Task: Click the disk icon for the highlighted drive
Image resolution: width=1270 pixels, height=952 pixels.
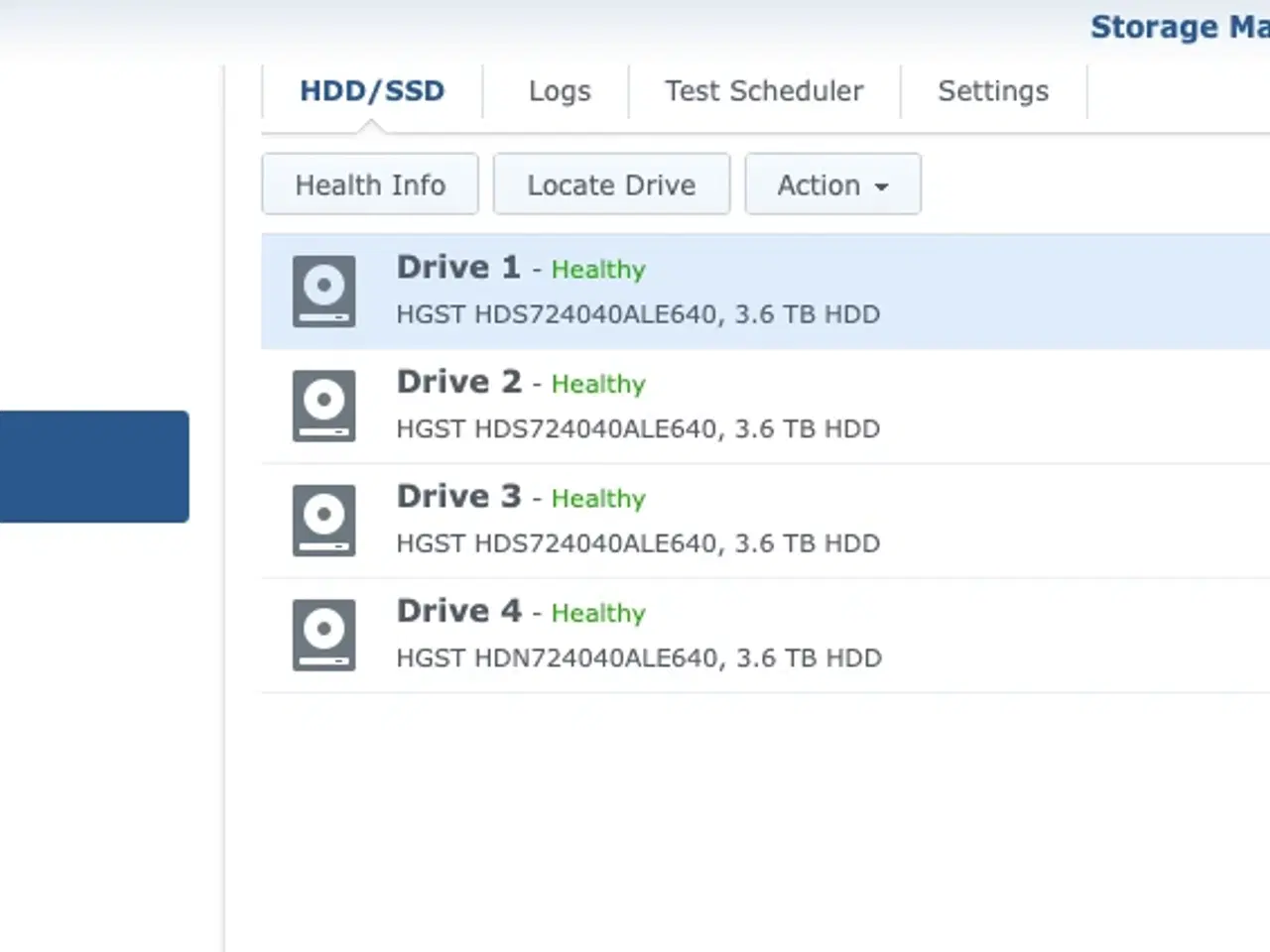Action: (323, 291)
